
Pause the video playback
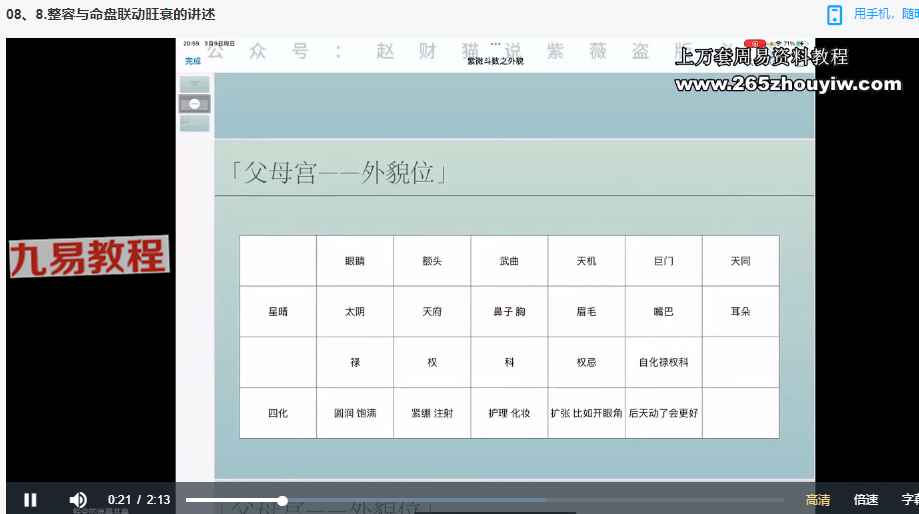pyautogui.click(x=30, y=500)
